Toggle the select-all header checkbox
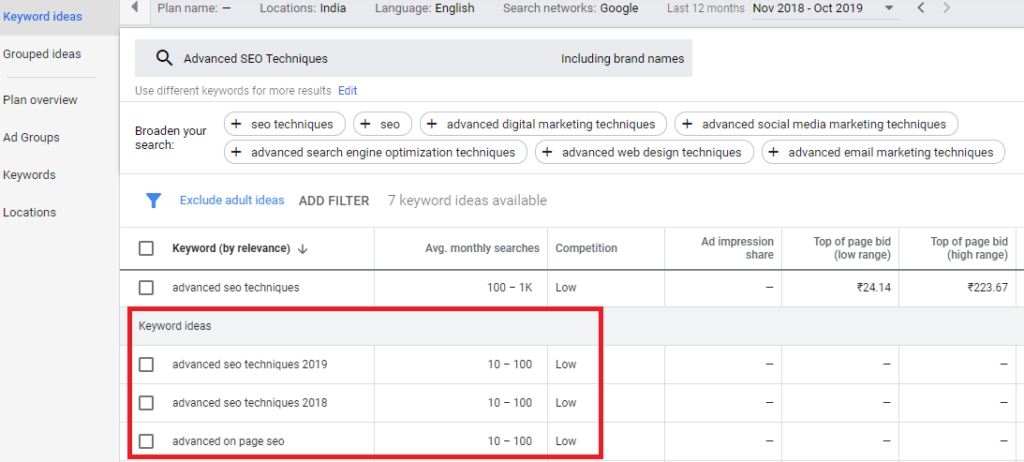 (x=147, y=248)
